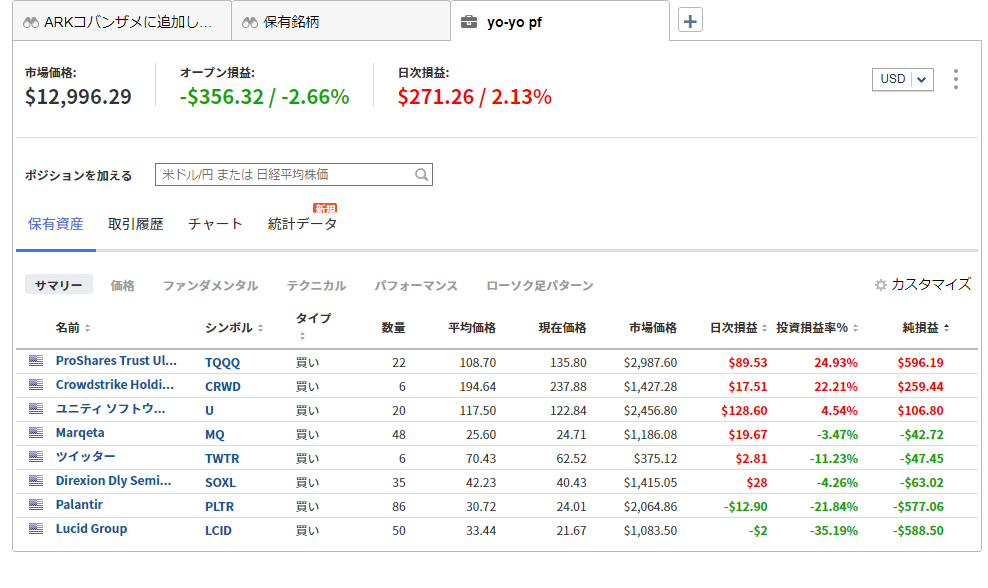Image resolution: width=988 pixels, height=588 pixels.
Task: Switch to 保有銘柄 watchlist tab
Action: 341,23
